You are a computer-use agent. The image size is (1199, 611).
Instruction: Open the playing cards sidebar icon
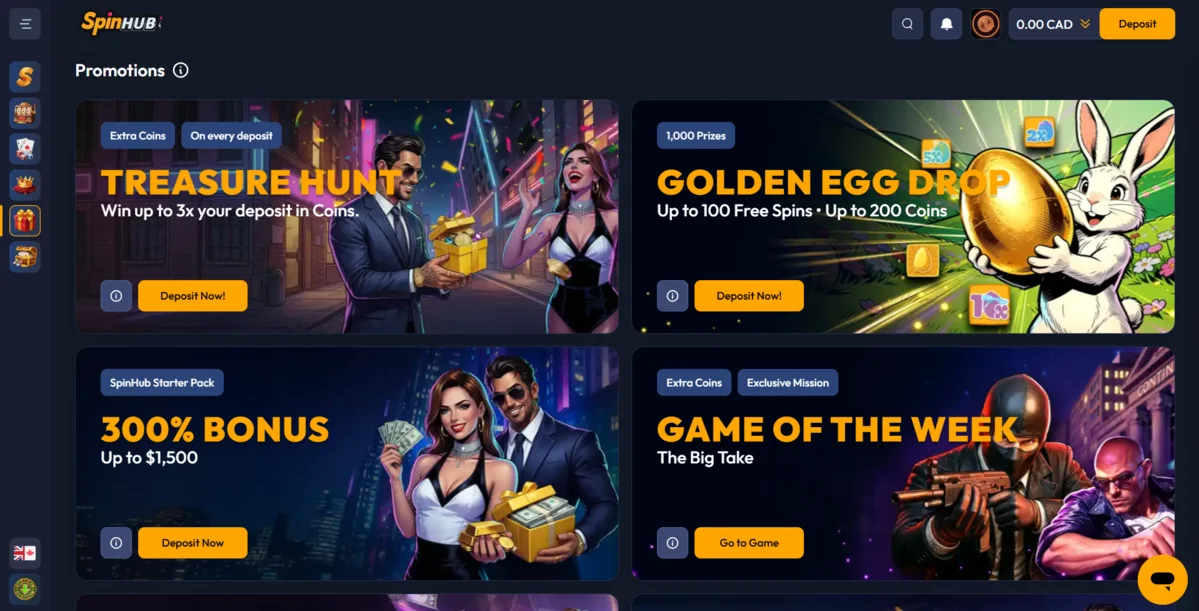25,148
